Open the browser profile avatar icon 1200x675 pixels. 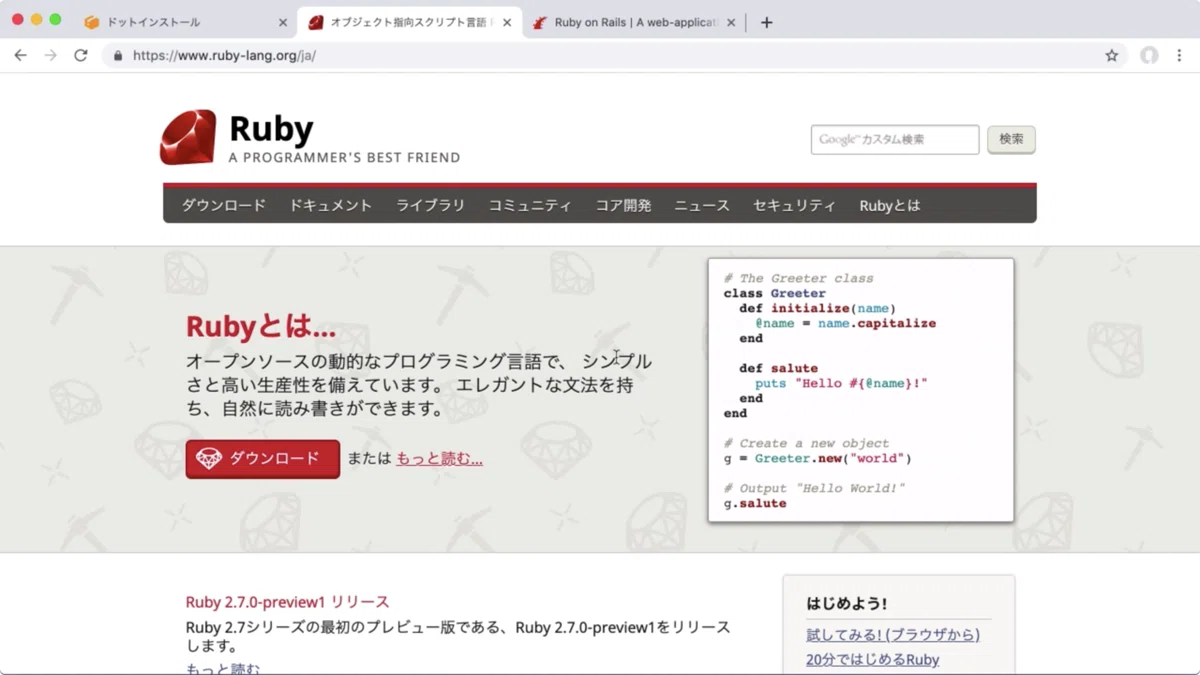click(x=1149, y=56)
